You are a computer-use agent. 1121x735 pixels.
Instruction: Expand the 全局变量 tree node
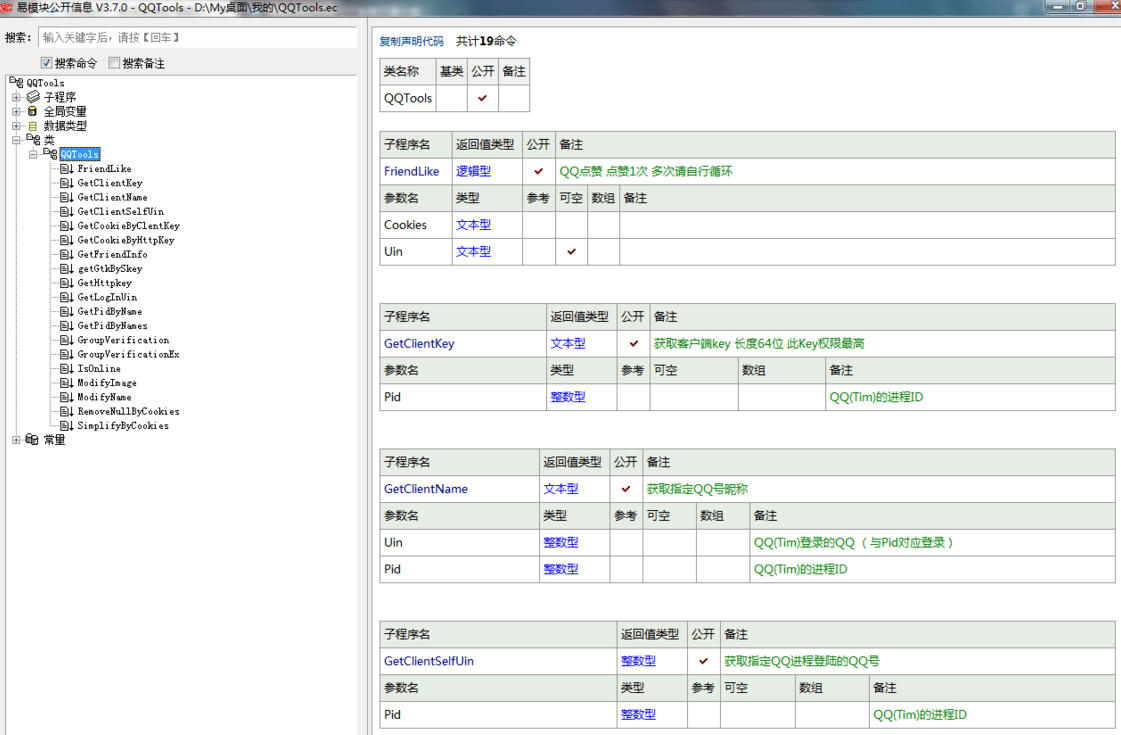coord(16,112)
